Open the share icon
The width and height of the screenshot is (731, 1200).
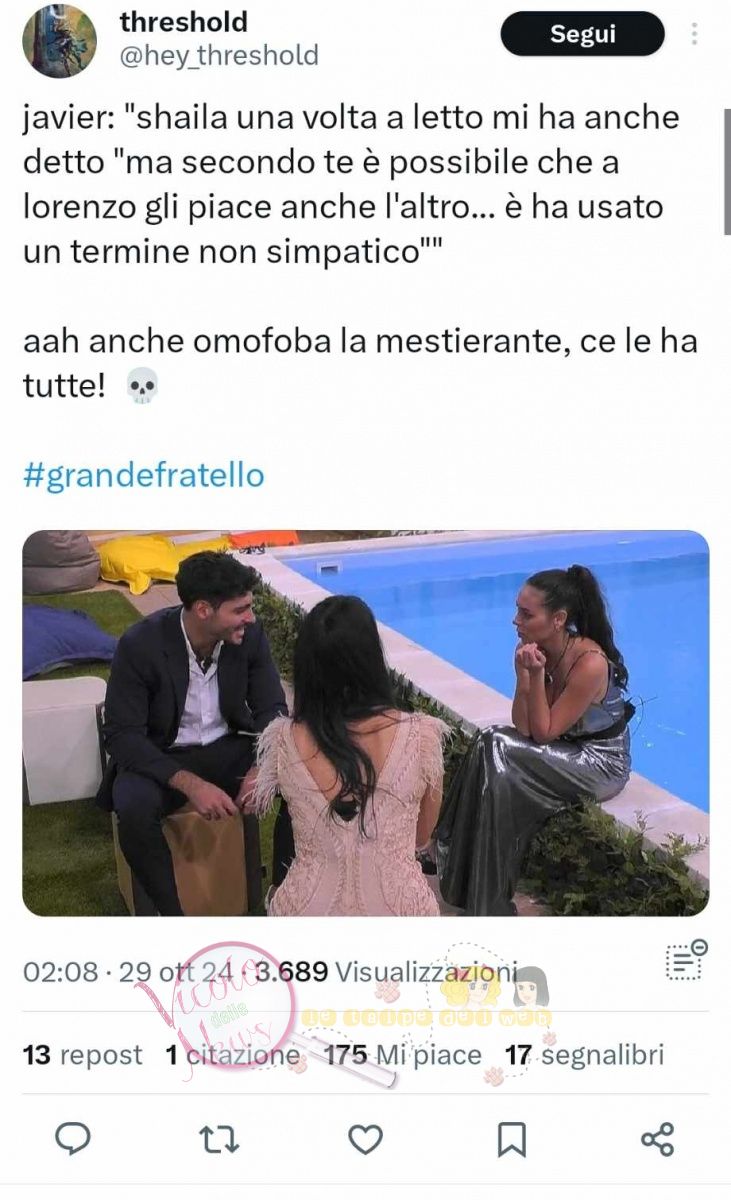657,1139
